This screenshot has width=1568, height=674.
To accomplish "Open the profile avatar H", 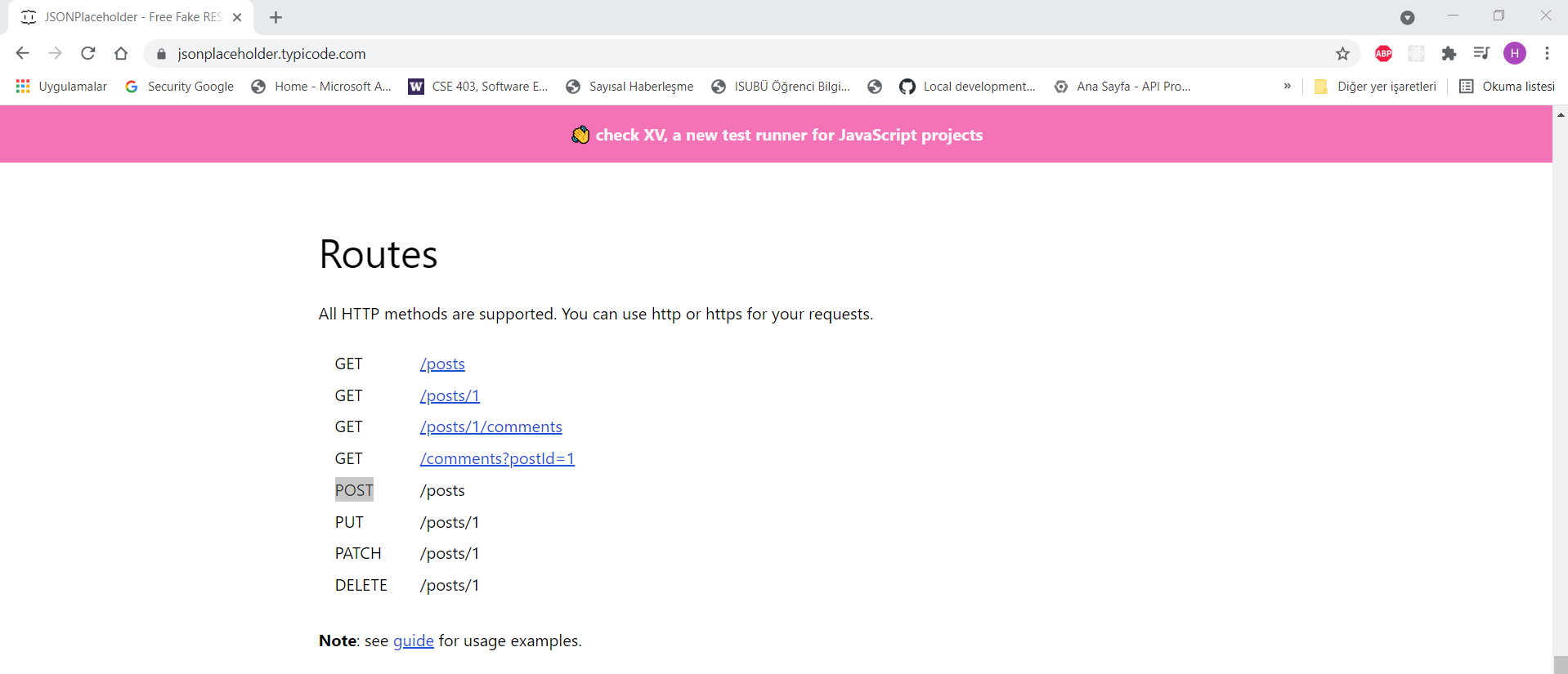I will (1515, 54).
